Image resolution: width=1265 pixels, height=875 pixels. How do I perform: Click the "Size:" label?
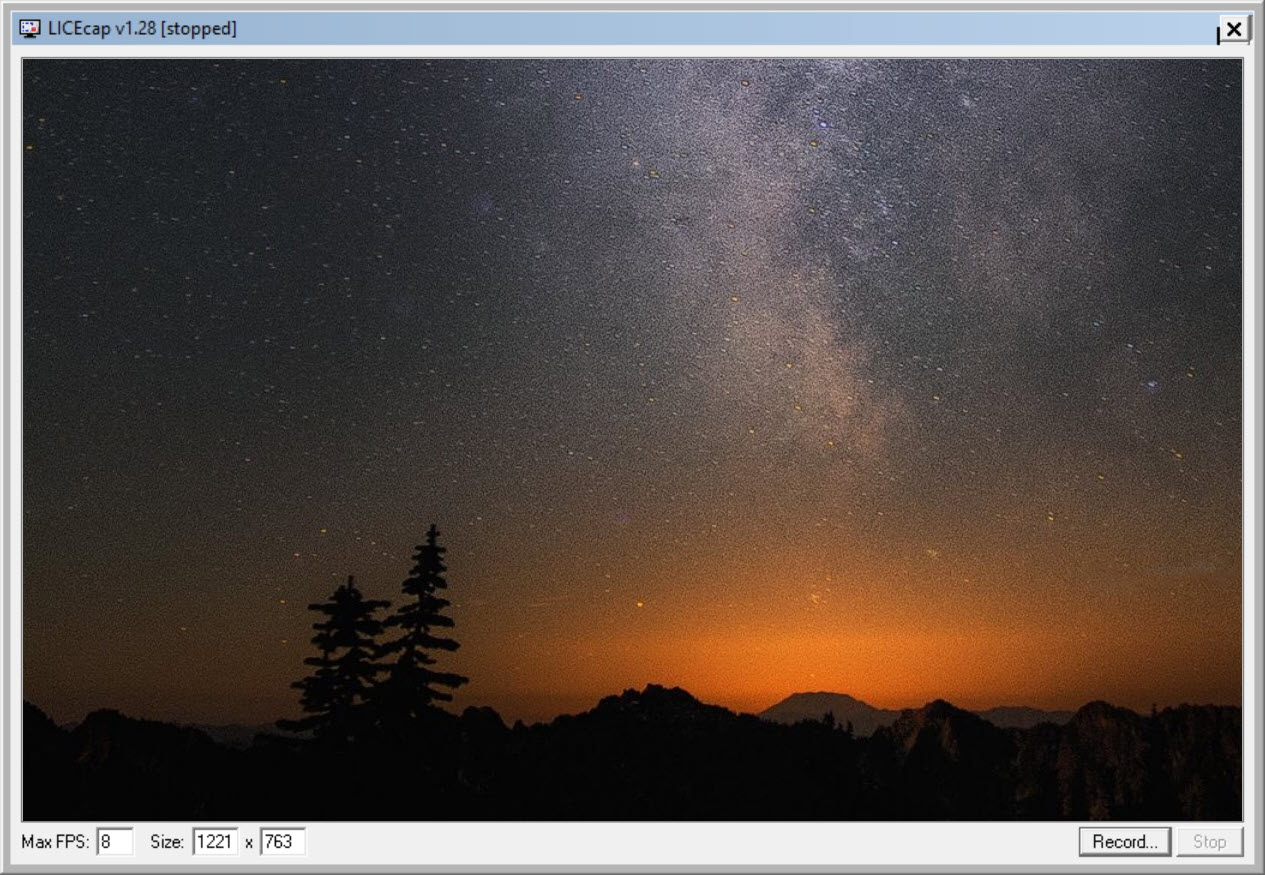click(167, 842)
